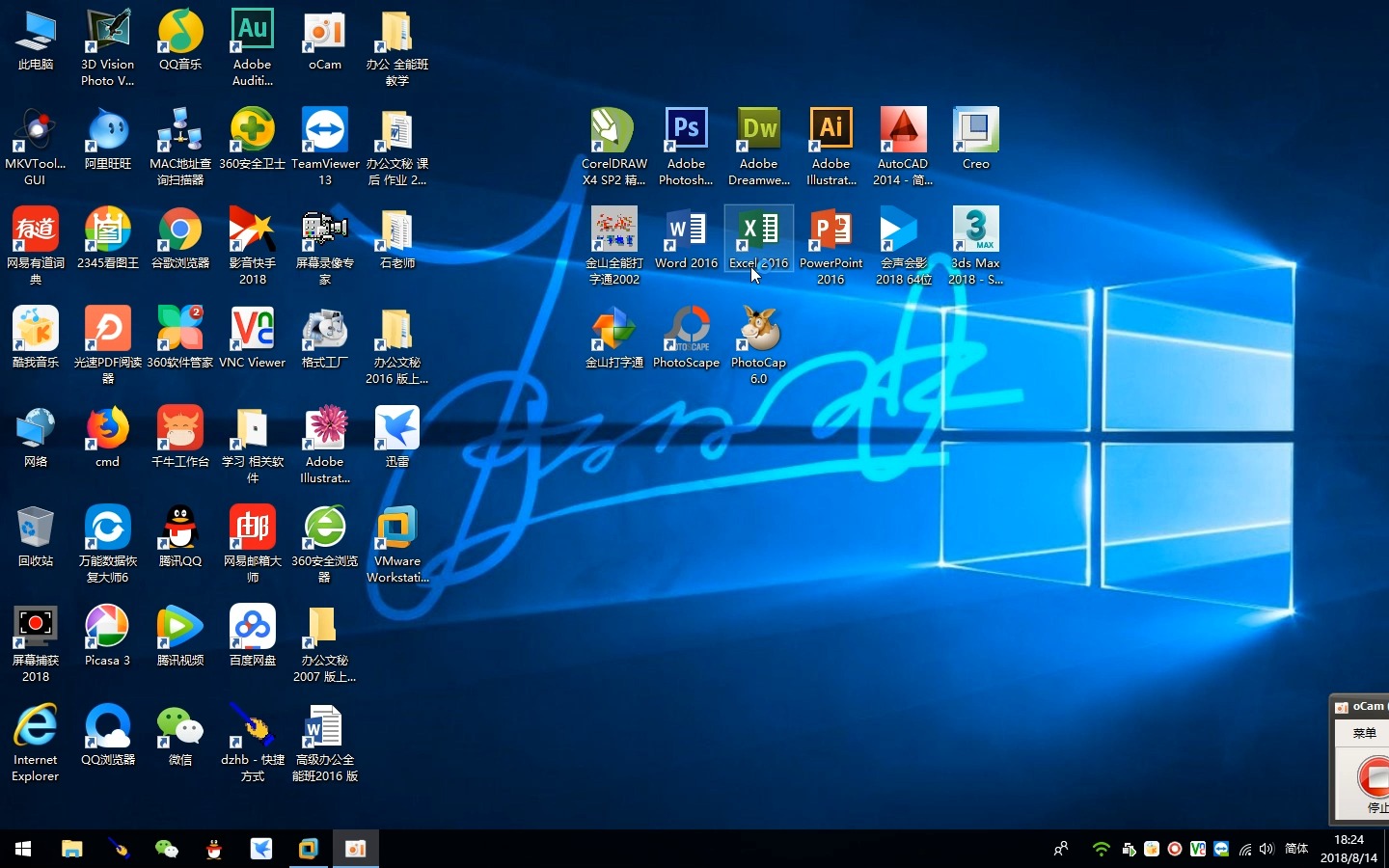Select the 石老师 folder icon
The width and height of the screenshot is (1389, 868).
point(396,239)
